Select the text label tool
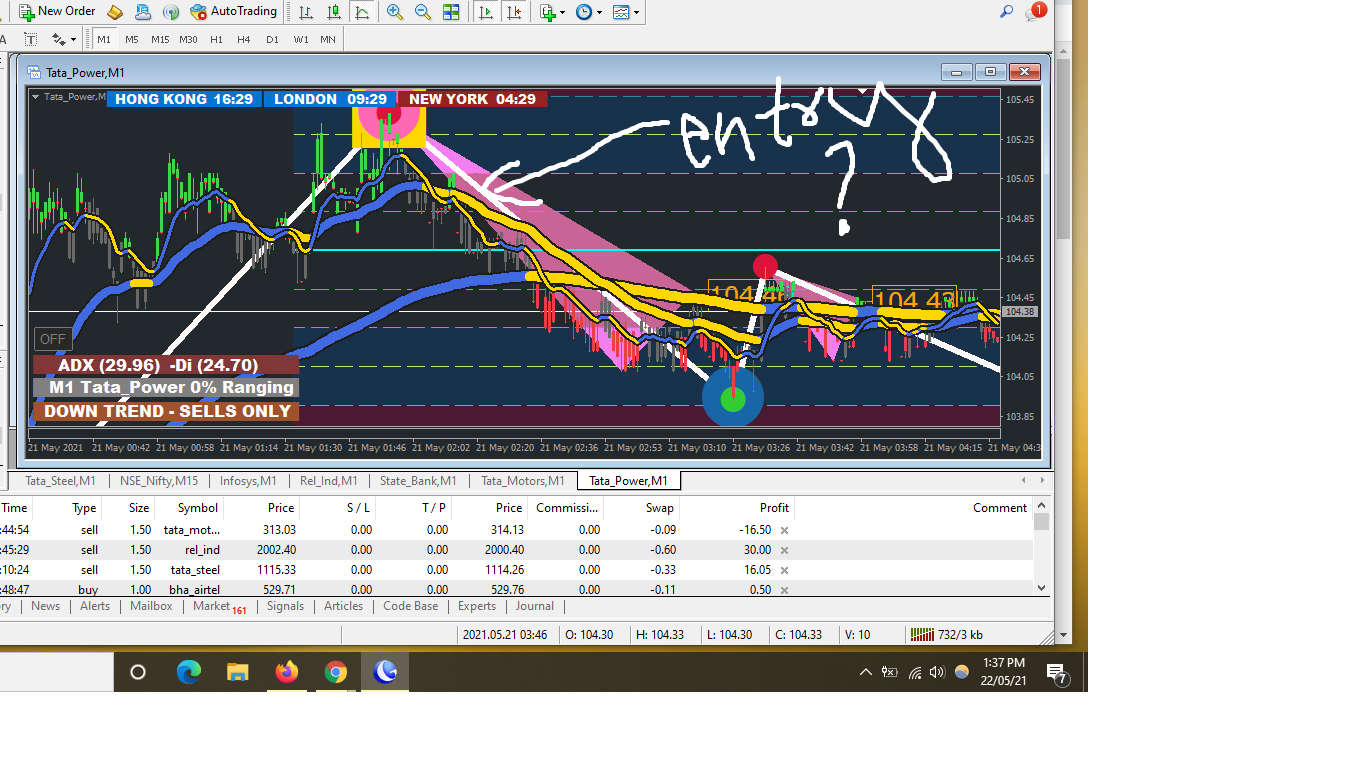 31,39
